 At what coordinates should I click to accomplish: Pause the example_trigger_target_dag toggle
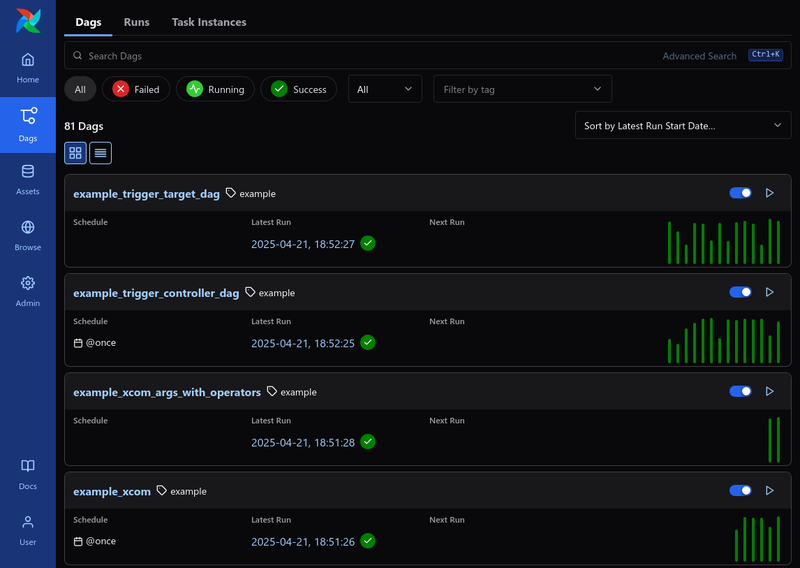(x=740, y=193)
